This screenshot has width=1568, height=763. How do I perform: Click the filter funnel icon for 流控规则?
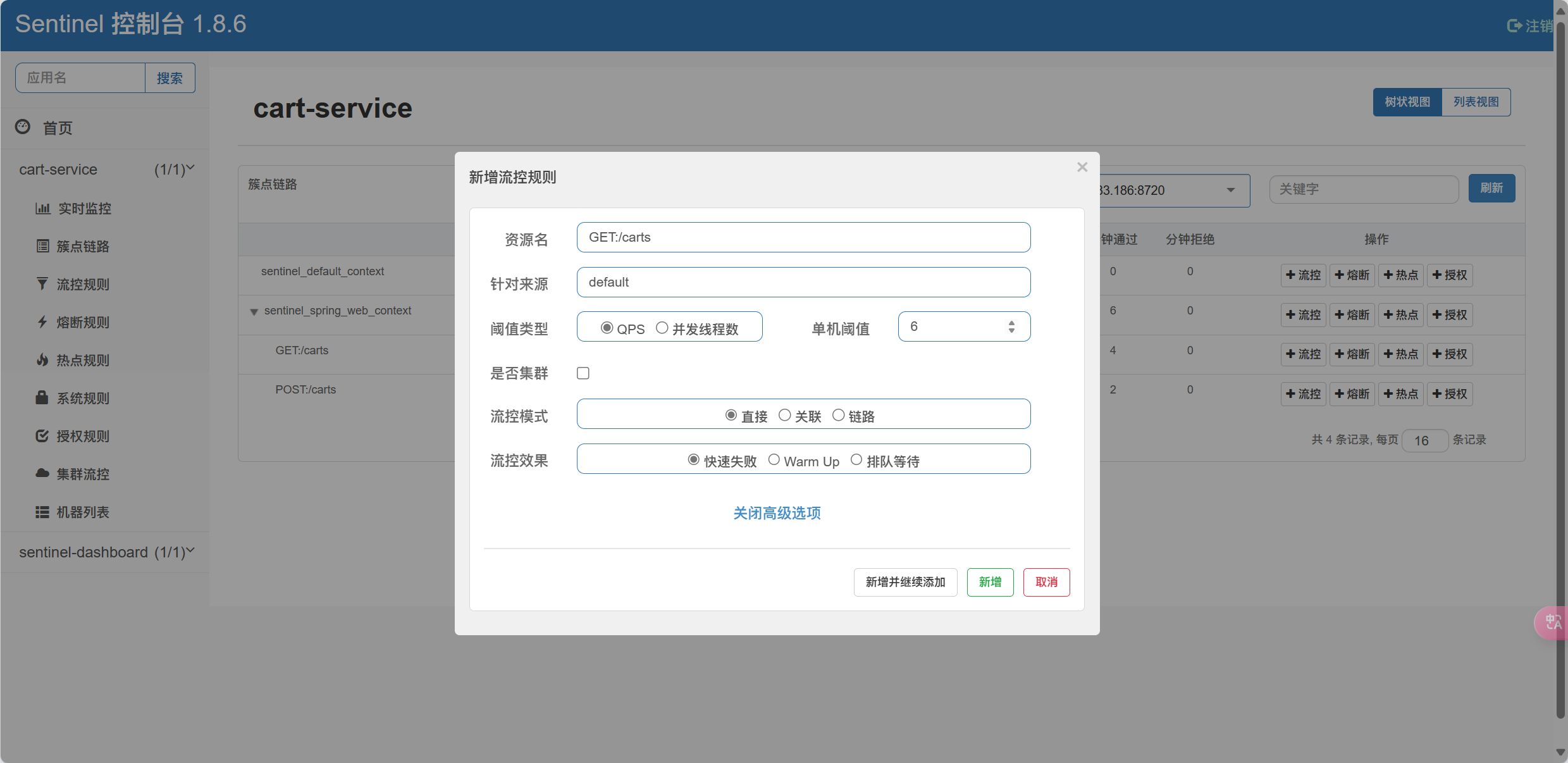tap(42, 284)
